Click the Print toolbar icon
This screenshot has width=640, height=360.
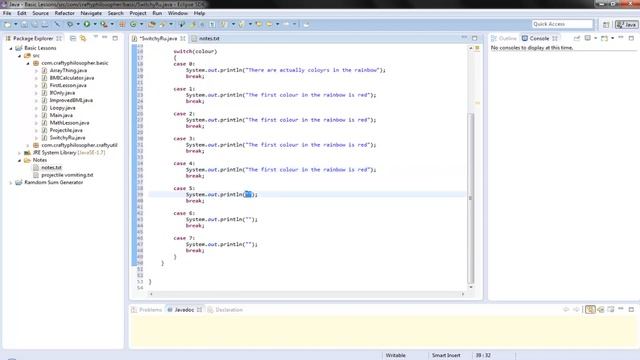coord(44,24)
